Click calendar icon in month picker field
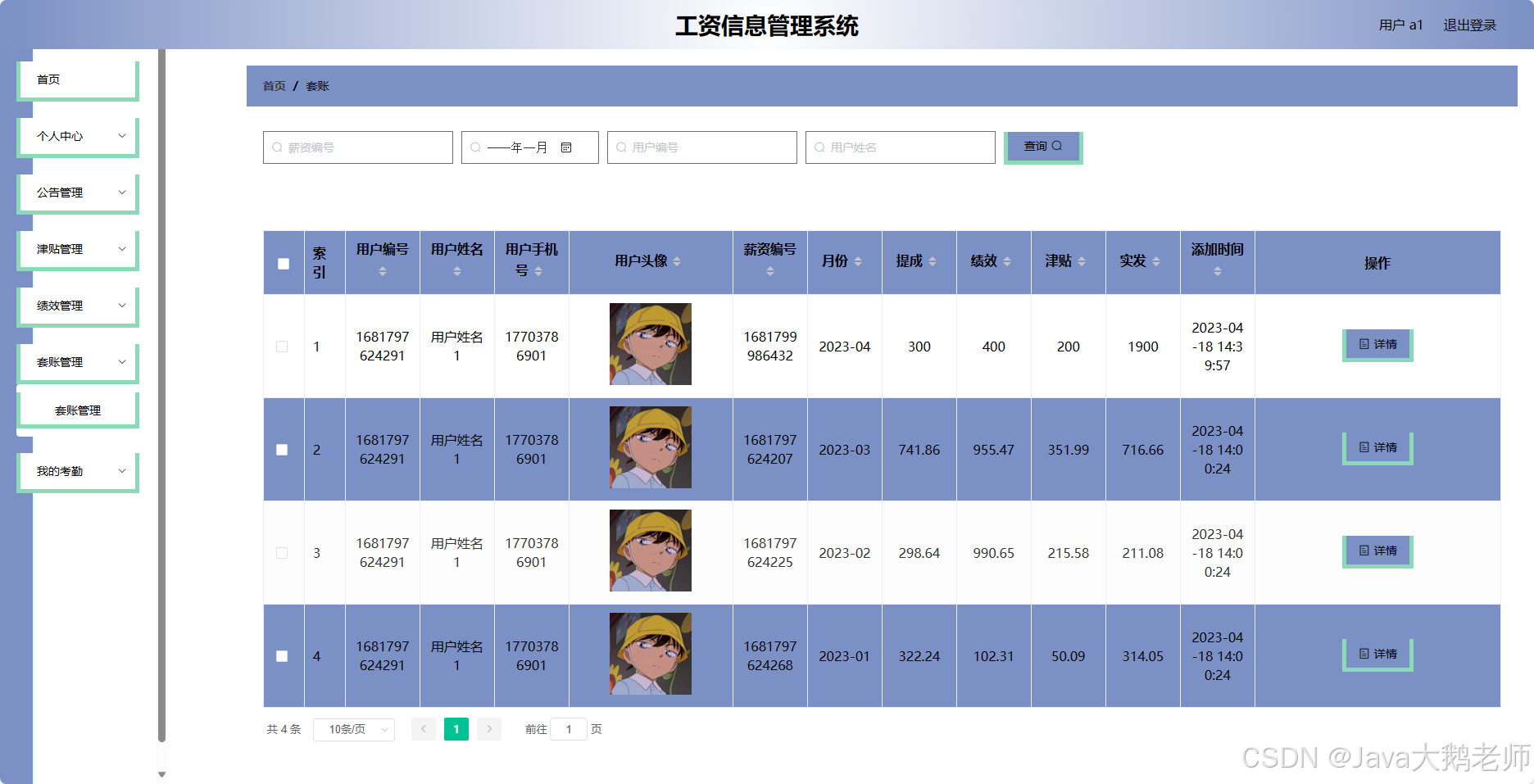1534x784 pixels. 566,147
